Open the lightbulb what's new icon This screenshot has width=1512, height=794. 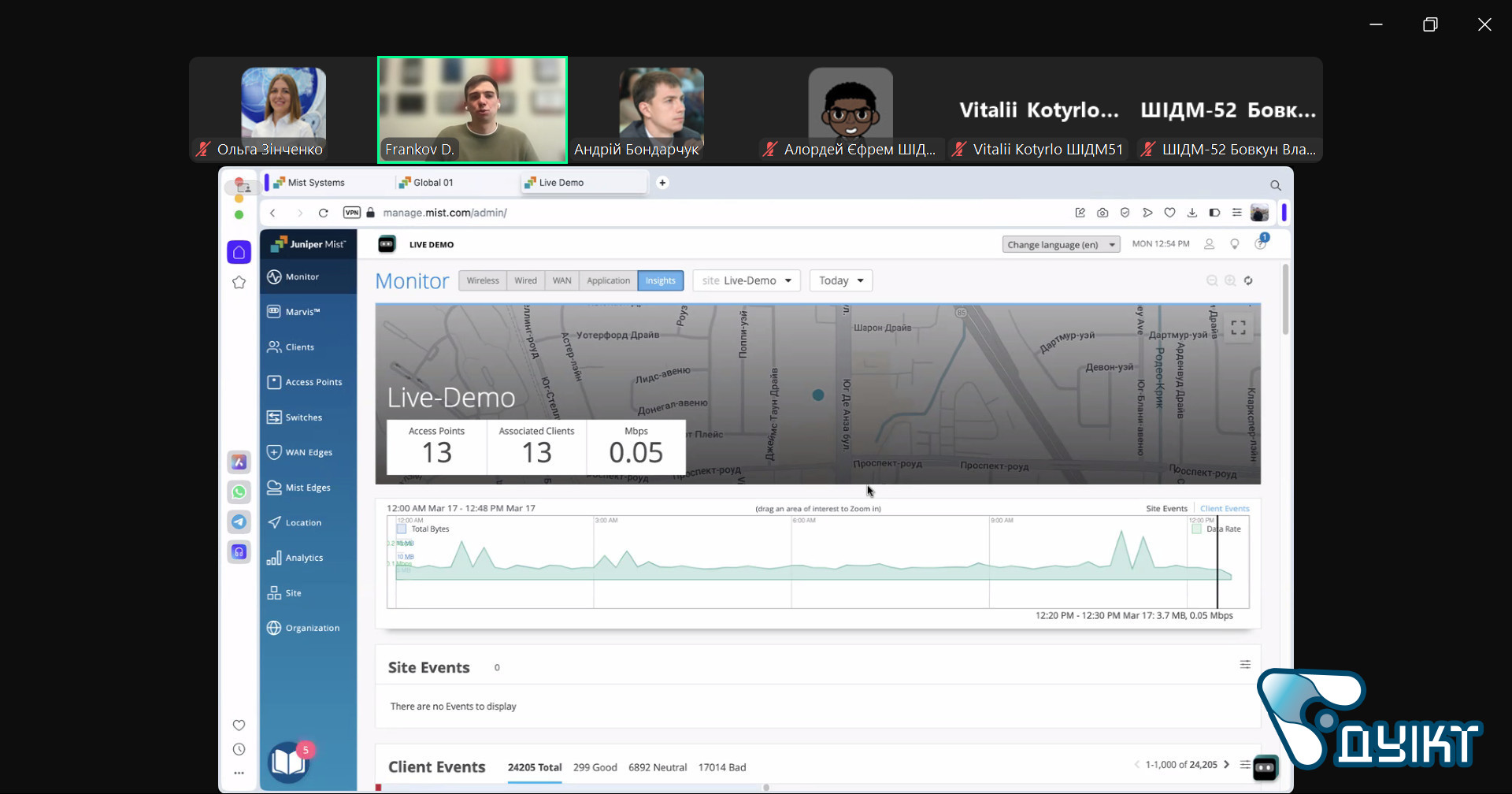click(x=1235, y=244)
